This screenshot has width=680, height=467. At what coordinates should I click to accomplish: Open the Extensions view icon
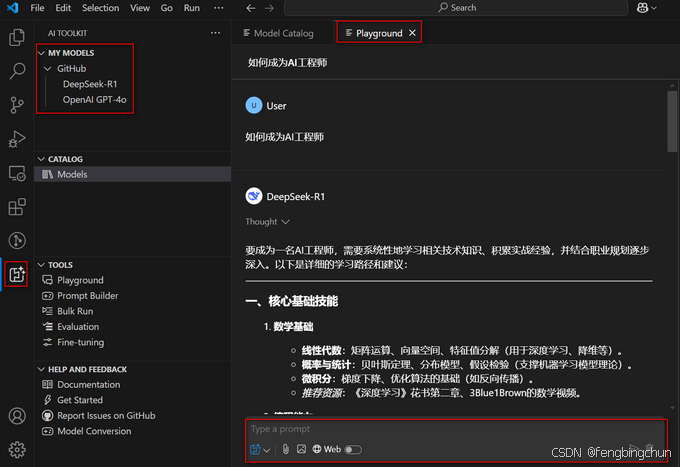(17, 207)
